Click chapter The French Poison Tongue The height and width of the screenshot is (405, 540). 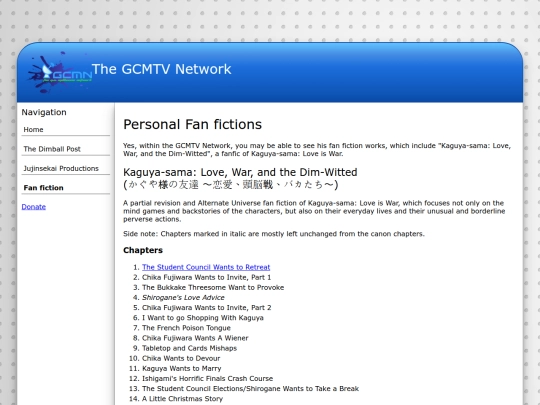pos(186,328)
